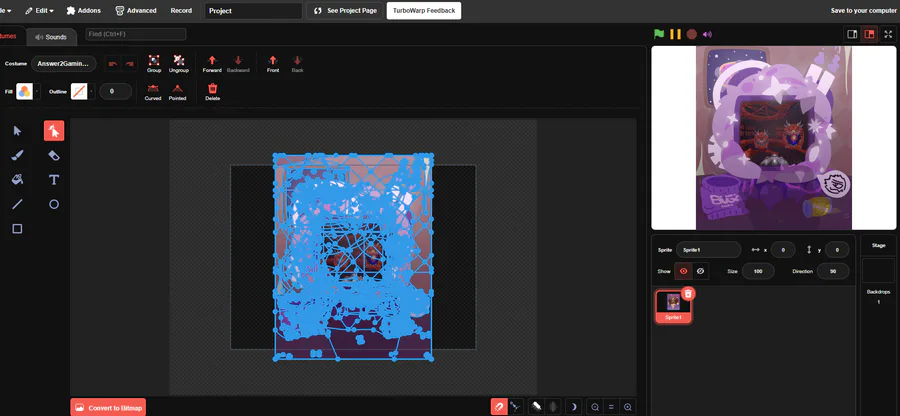Edit the outline width value
900x416 pixels.
(x=115, y=91)
